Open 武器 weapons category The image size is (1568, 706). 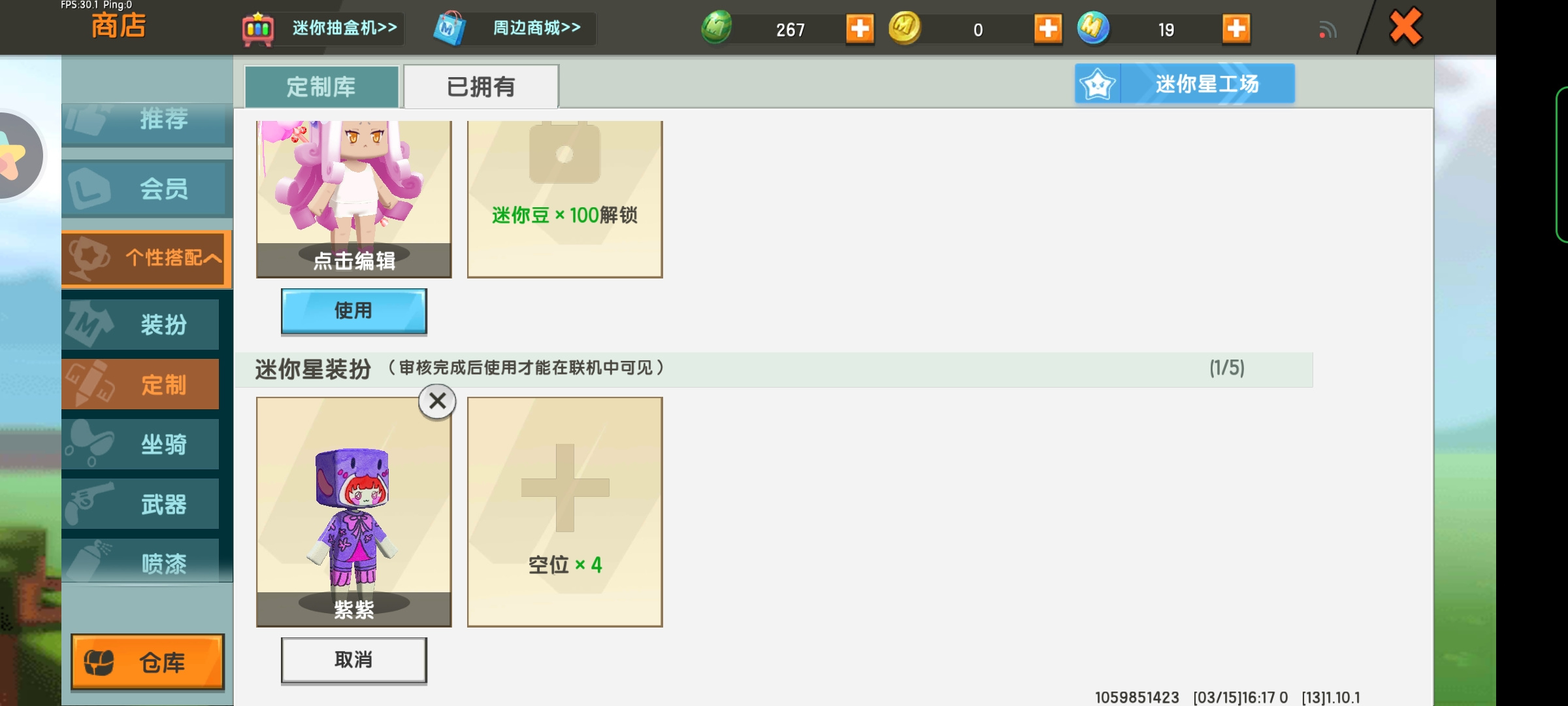pyautogui.click(x=141, y=504)
